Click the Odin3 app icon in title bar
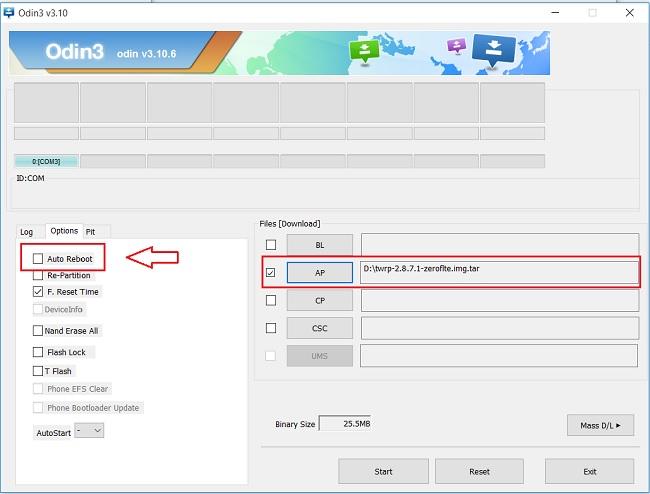 [x=9, y=12]
